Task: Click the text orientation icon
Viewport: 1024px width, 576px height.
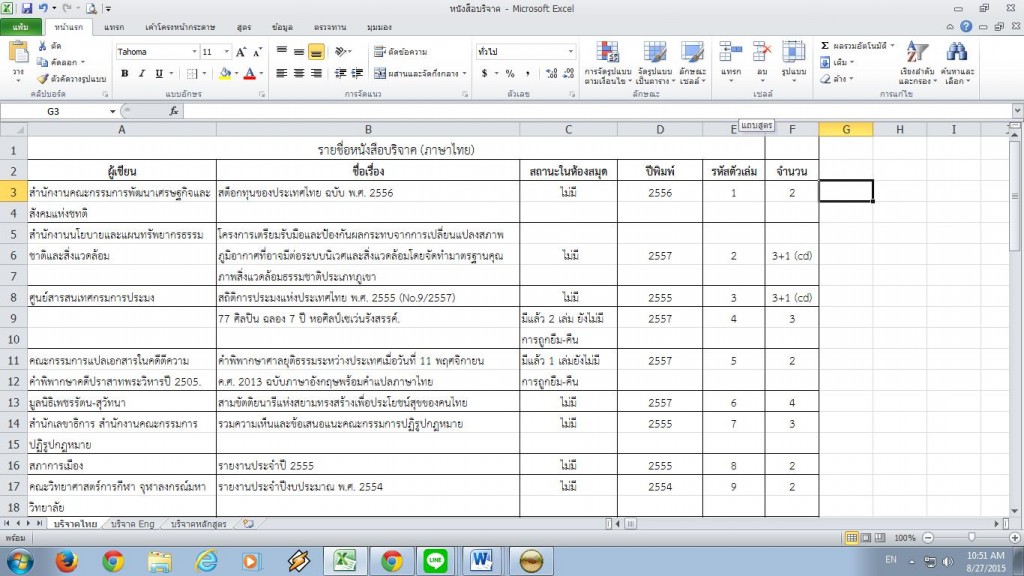Action: pos(340,51)
